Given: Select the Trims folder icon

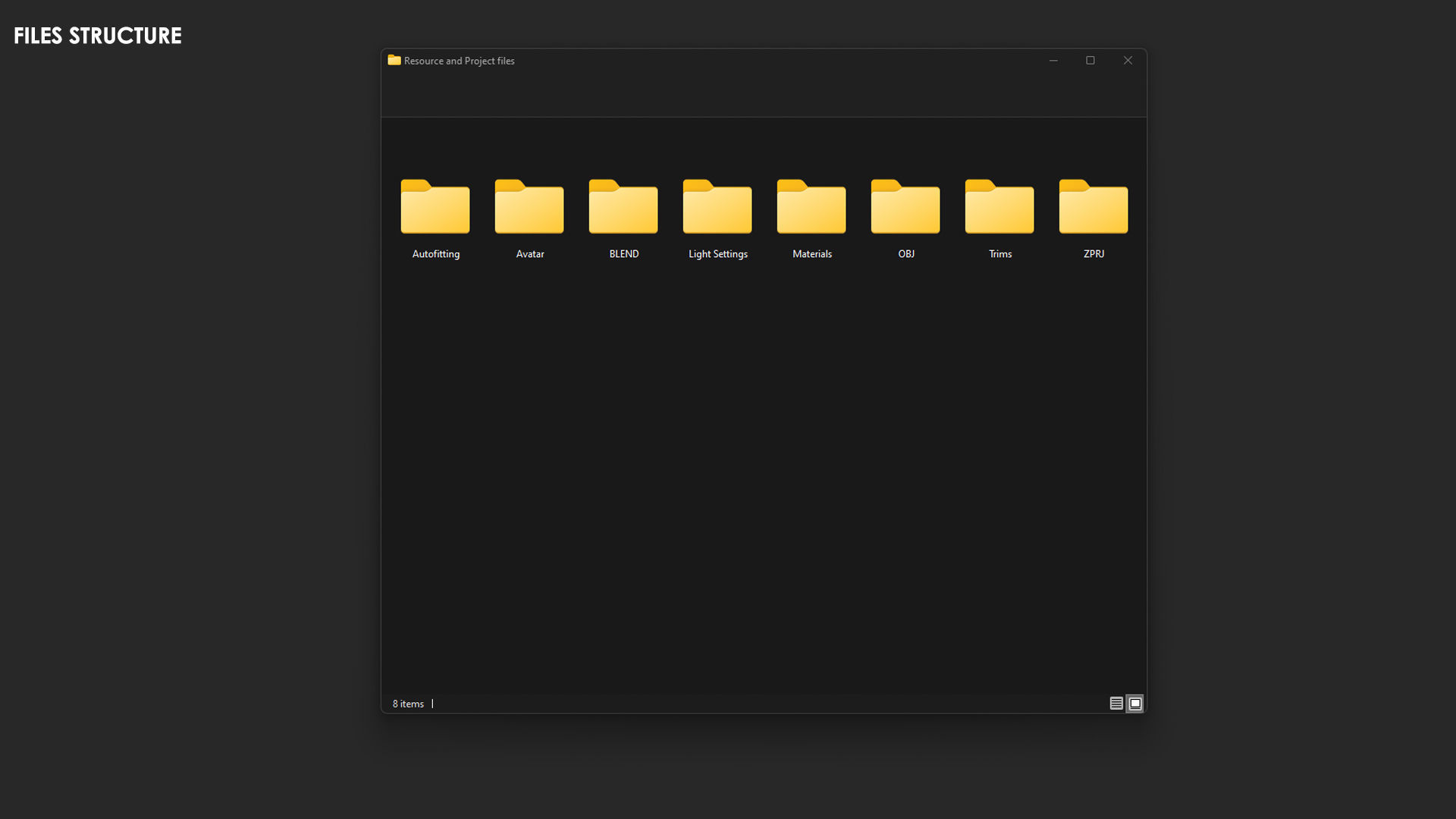Looking at the screenshot, I should 999,207.
